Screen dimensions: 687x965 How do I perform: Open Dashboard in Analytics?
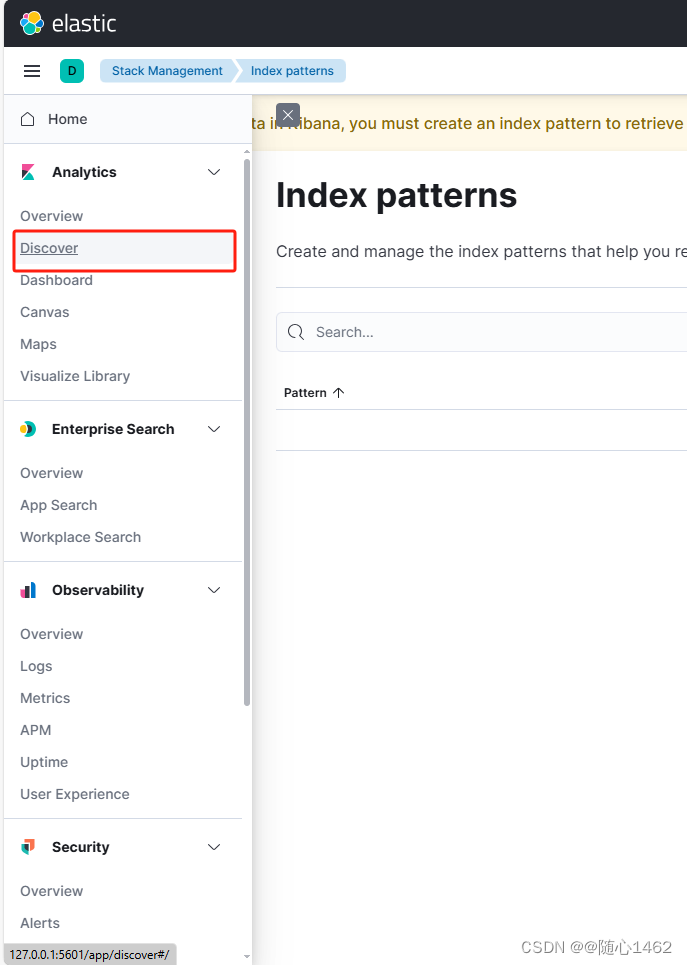(x=57, y=280)
